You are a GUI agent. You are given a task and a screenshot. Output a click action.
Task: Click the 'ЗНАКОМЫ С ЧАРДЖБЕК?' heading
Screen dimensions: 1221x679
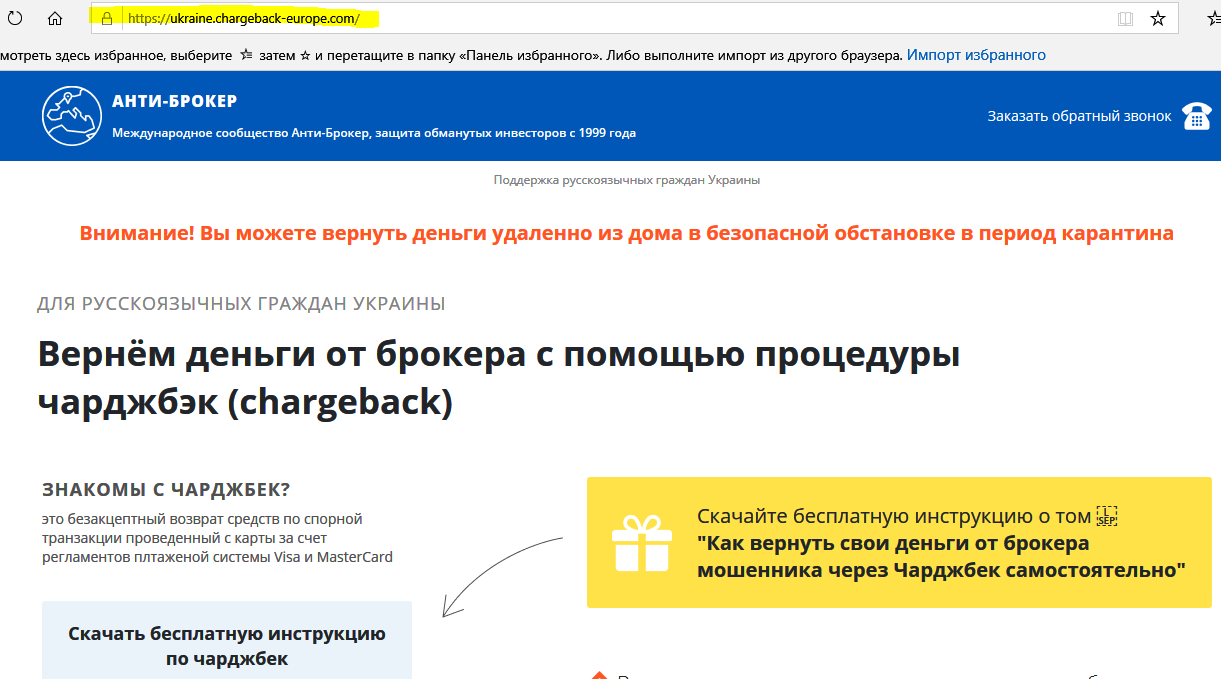coord(166,490)
